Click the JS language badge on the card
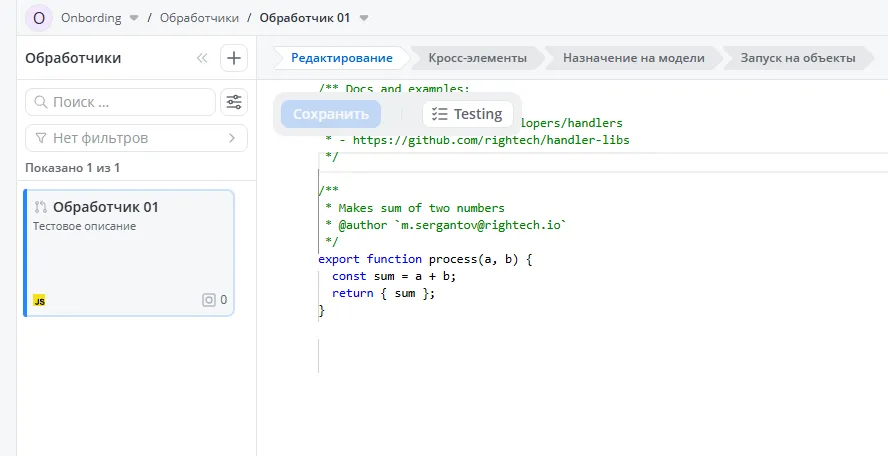 click(39, 300)
